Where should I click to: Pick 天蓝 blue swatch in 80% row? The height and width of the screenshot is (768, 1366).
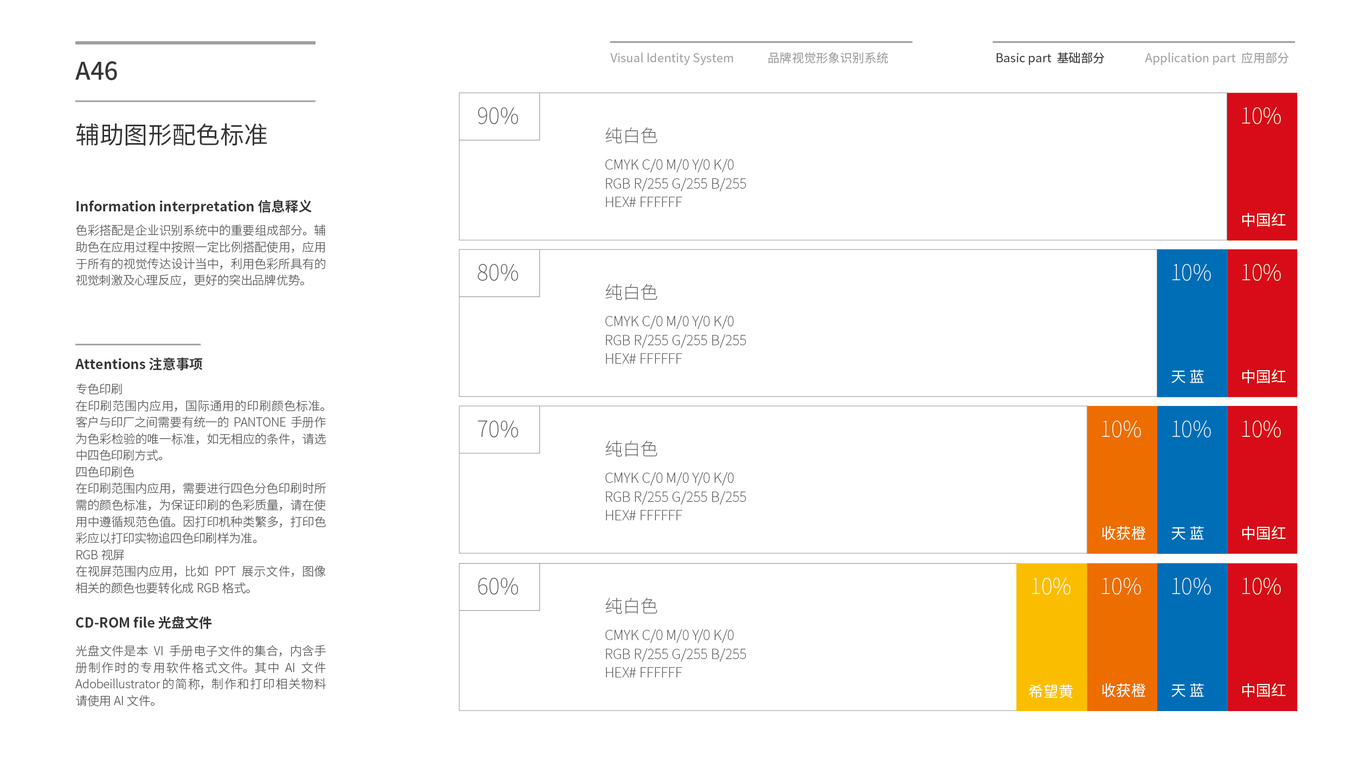pyautogui.click(x=1192, y=323)
